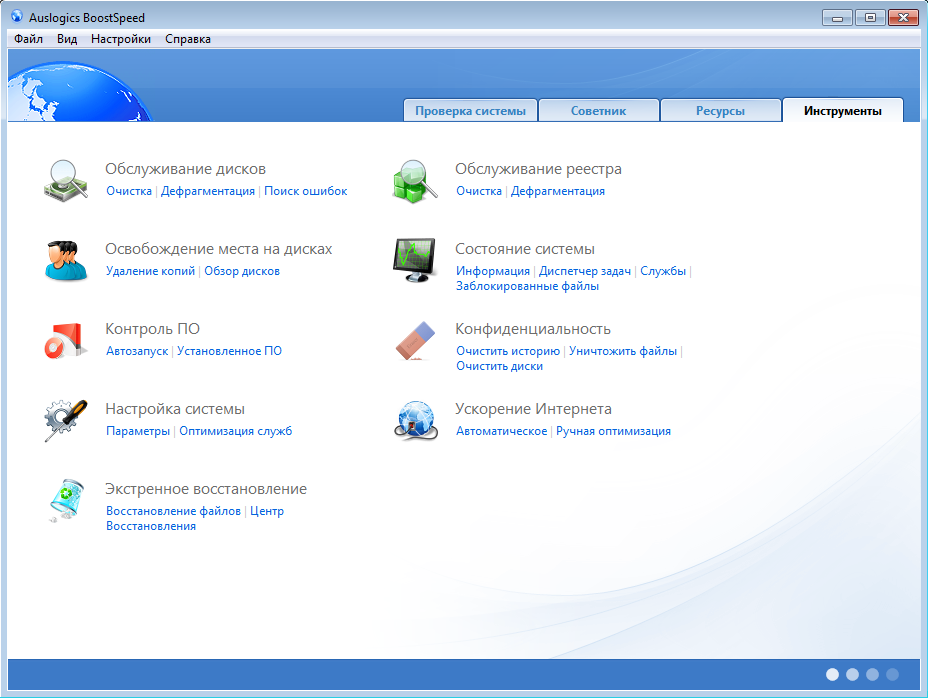The height and width of the screenshot is (698, 928).
Task: Switch to the Ресурсы tab
Action: (x=720, y=111)
